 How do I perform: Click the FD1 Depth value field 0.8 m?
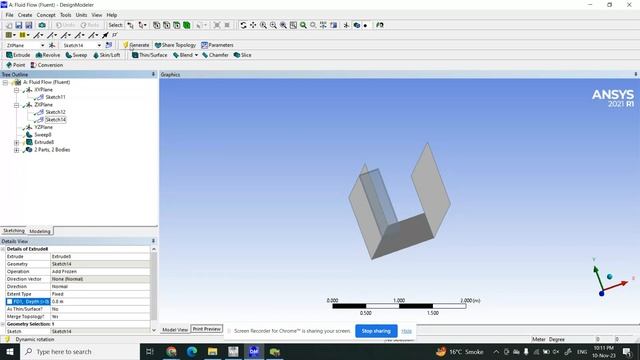pos(100,302)
